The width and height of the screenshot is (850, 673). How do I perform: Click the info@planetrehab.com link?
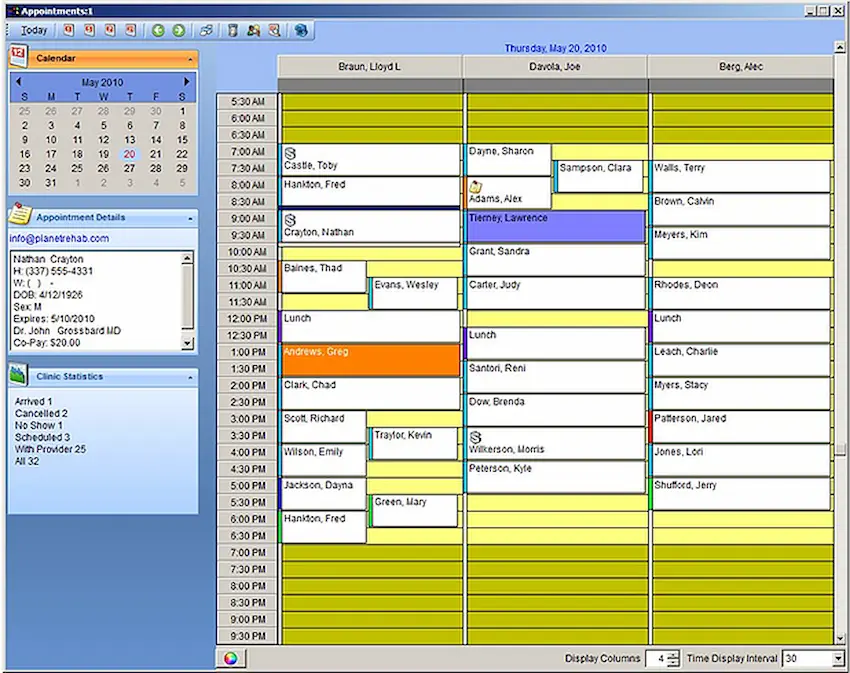click(x=57, y=238)
